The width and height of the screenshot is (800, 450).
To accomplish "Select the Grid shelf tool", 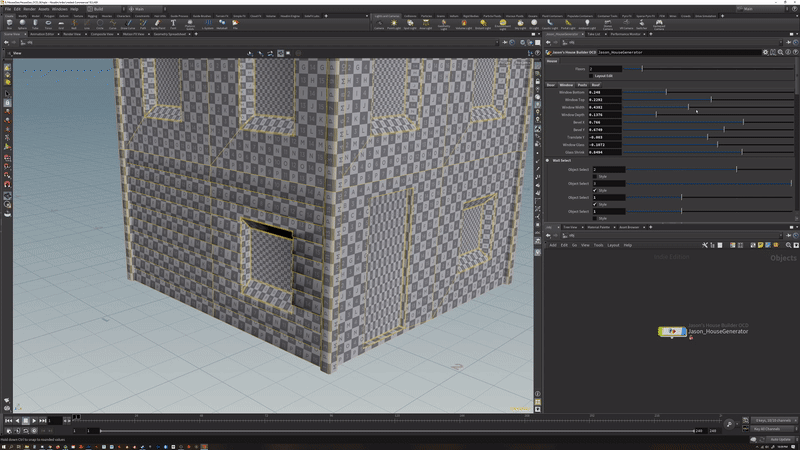I will coord(61,23).
